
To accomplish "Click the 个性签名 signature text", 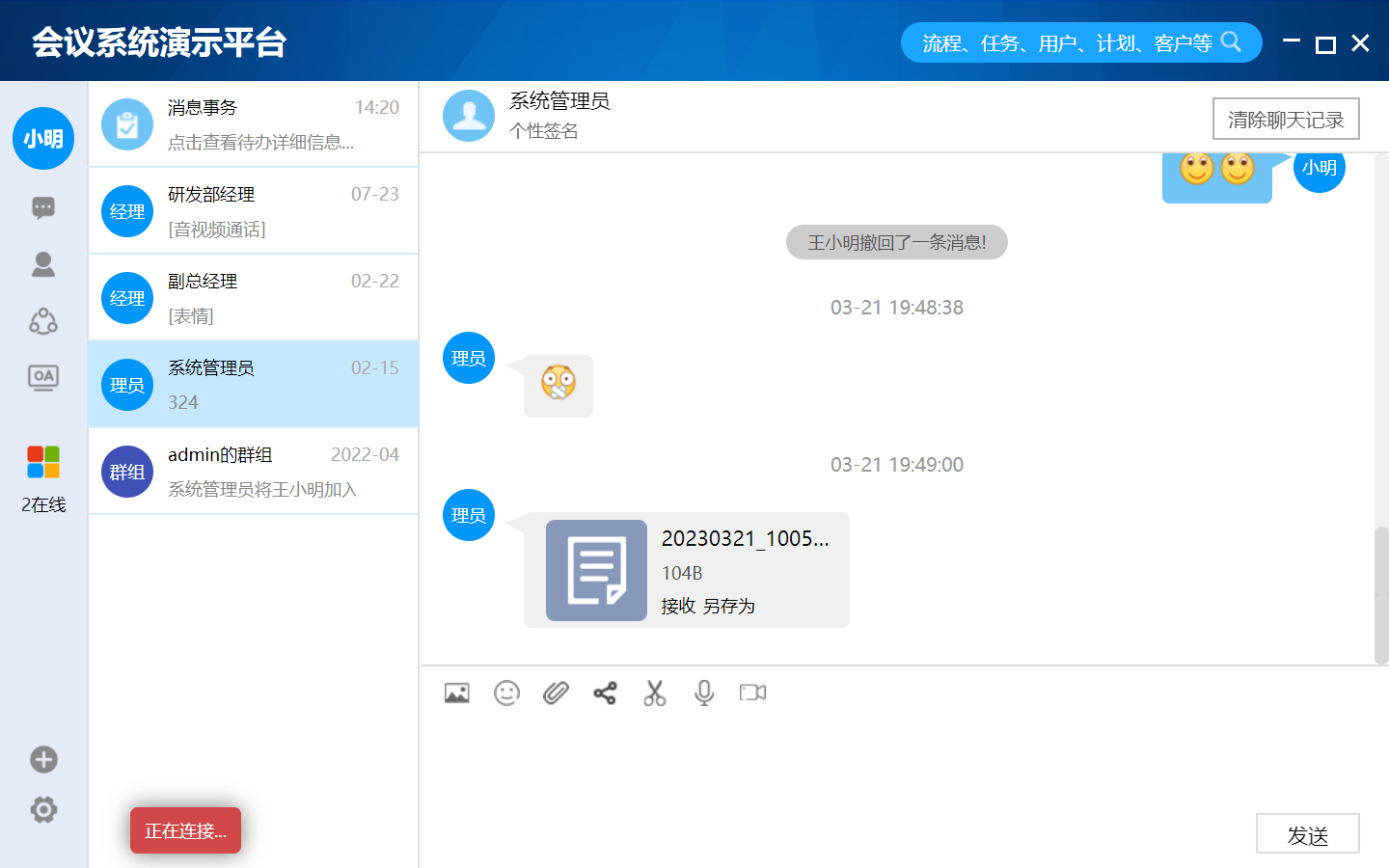I will click(x=544, y=131).
